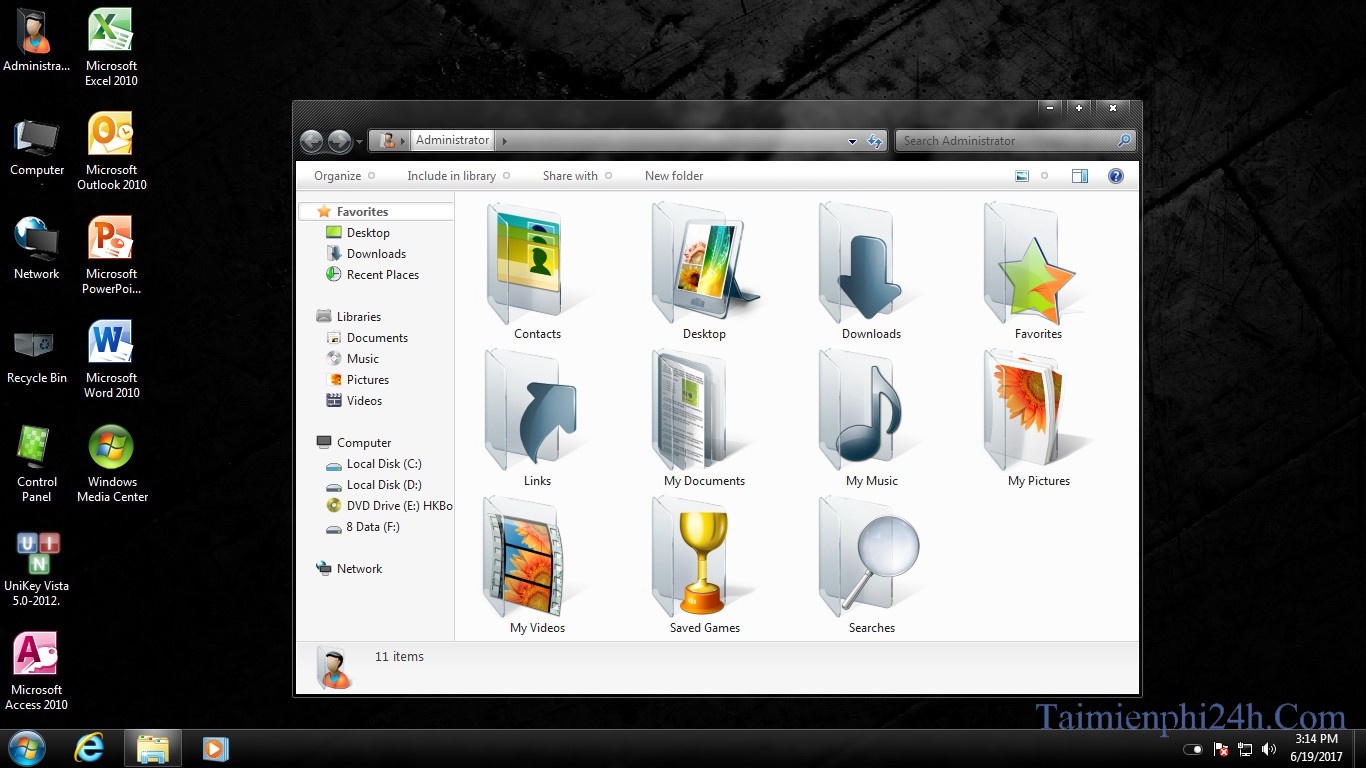The image size is (1366, 768).
Task: Open 8 Data (F:) drive
Action: coord(373,527)
